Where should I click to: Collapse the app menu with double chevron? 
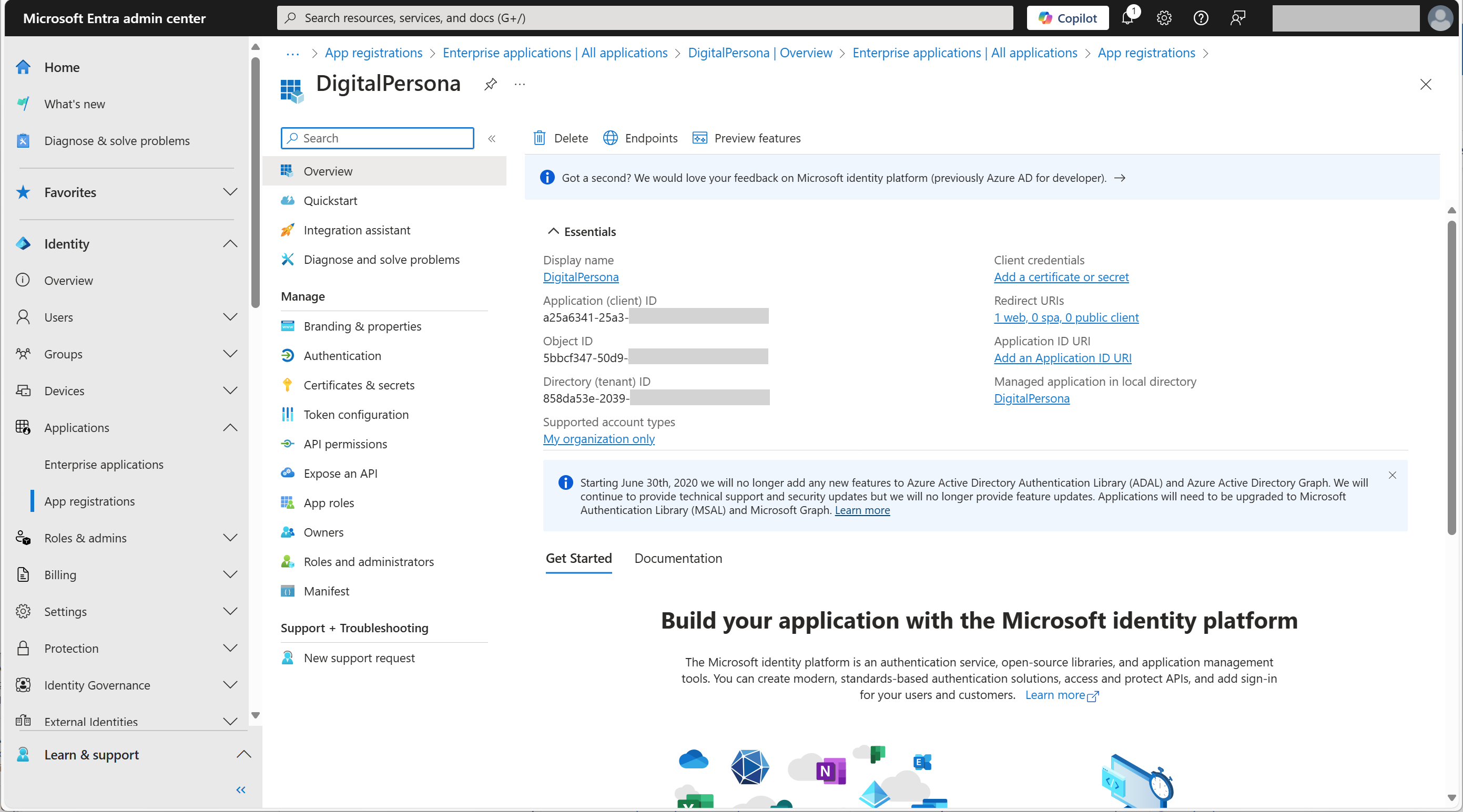pyautogui.click(x=492, y=138)
